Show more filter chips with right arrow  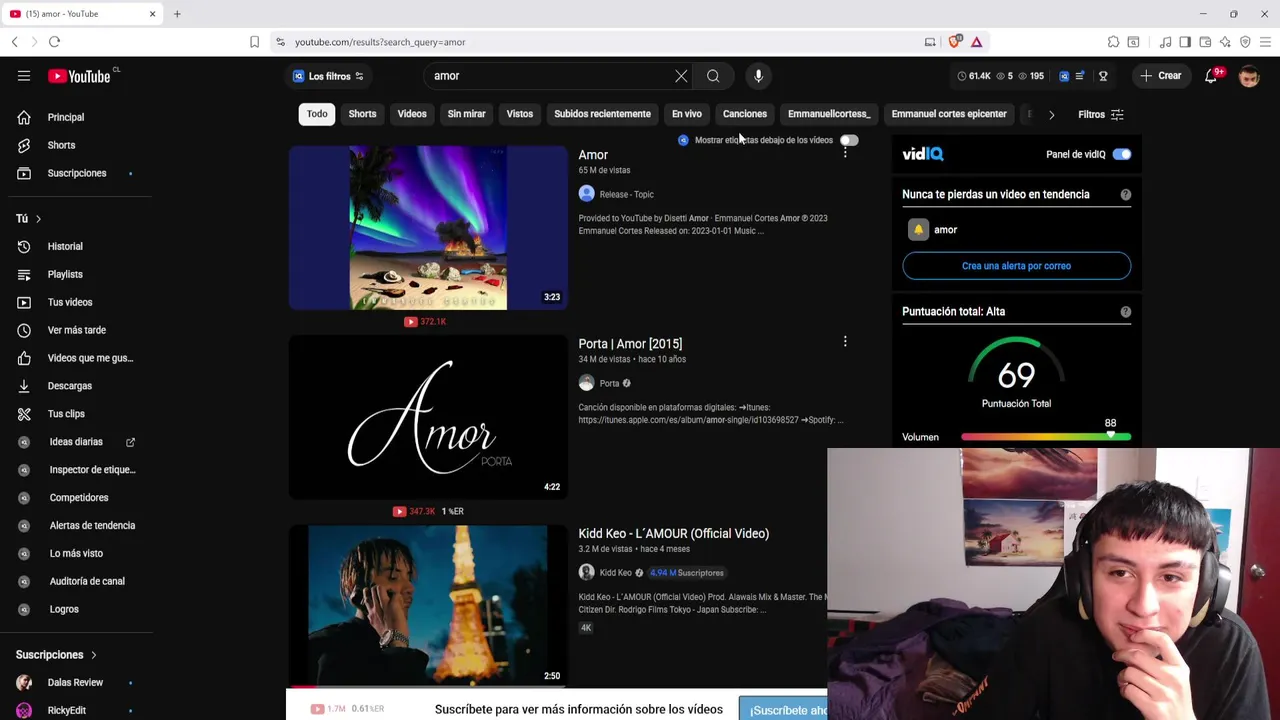point(1051,114)
